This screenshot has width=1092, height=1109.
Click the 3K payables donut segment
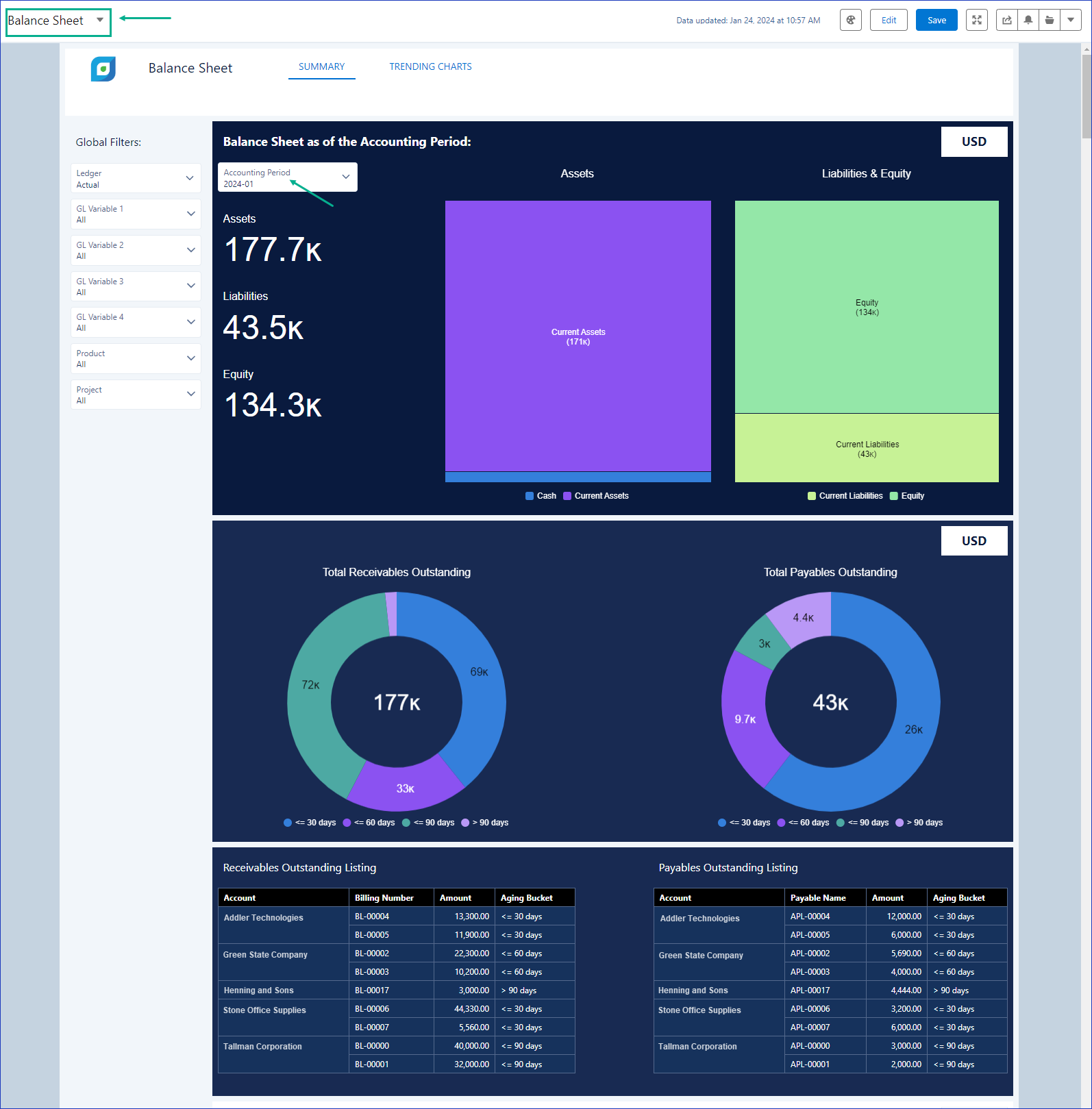tap(765, 643)
